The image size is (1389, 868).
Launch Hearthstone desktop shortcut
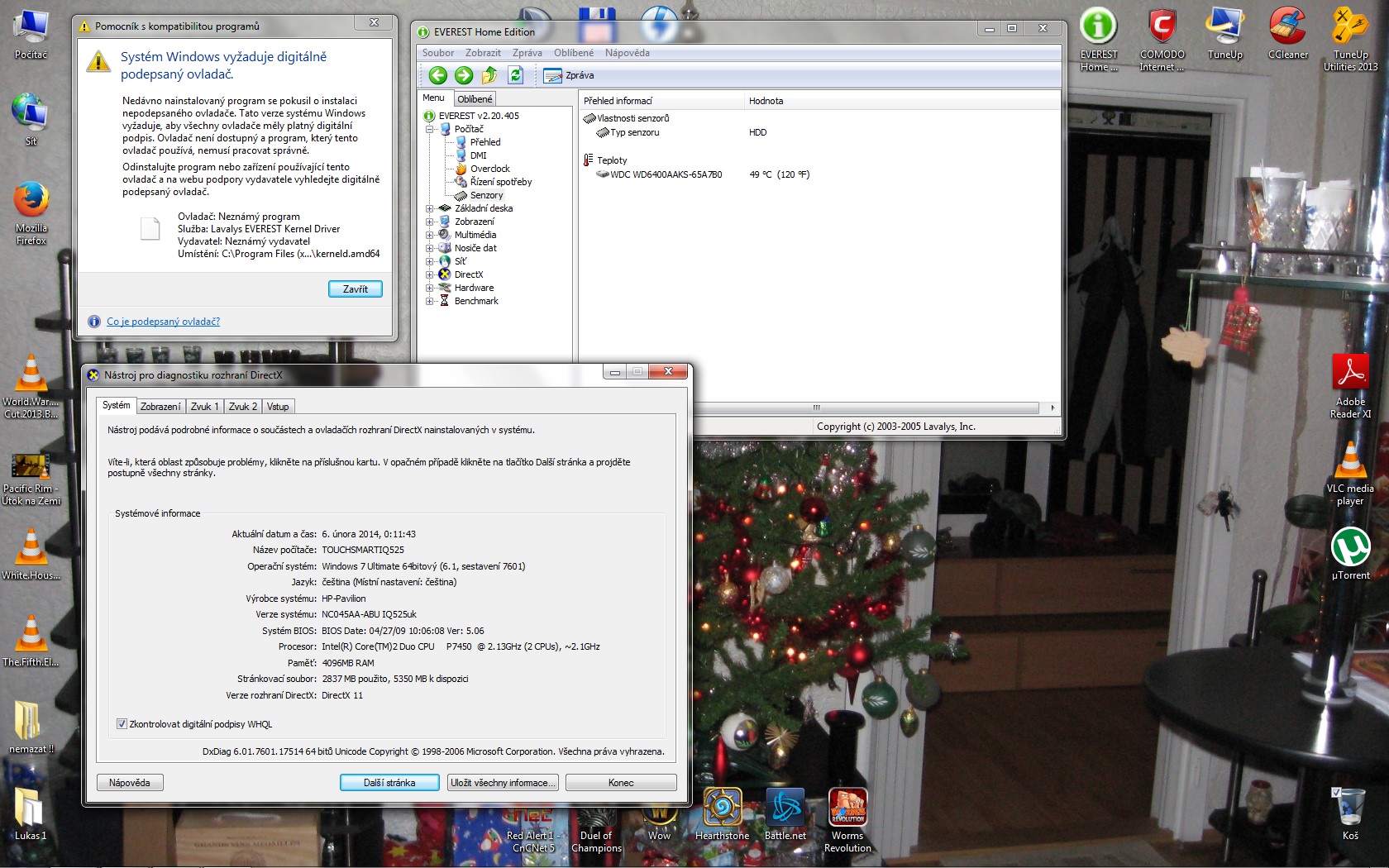[x=722, y=814]
